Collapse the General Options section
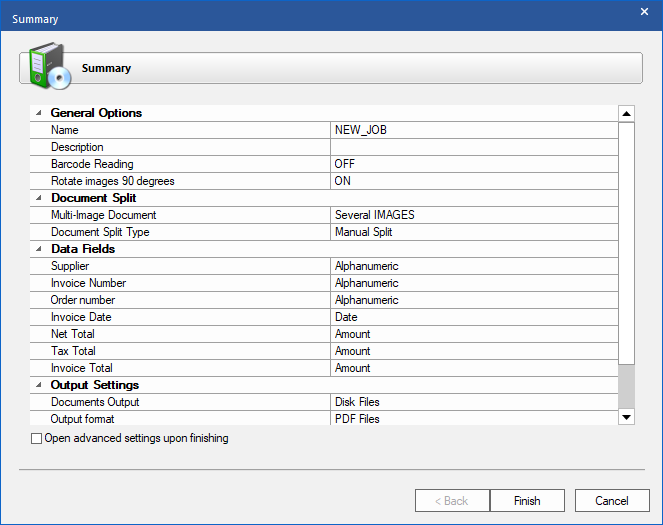 (x=38, y=113)
